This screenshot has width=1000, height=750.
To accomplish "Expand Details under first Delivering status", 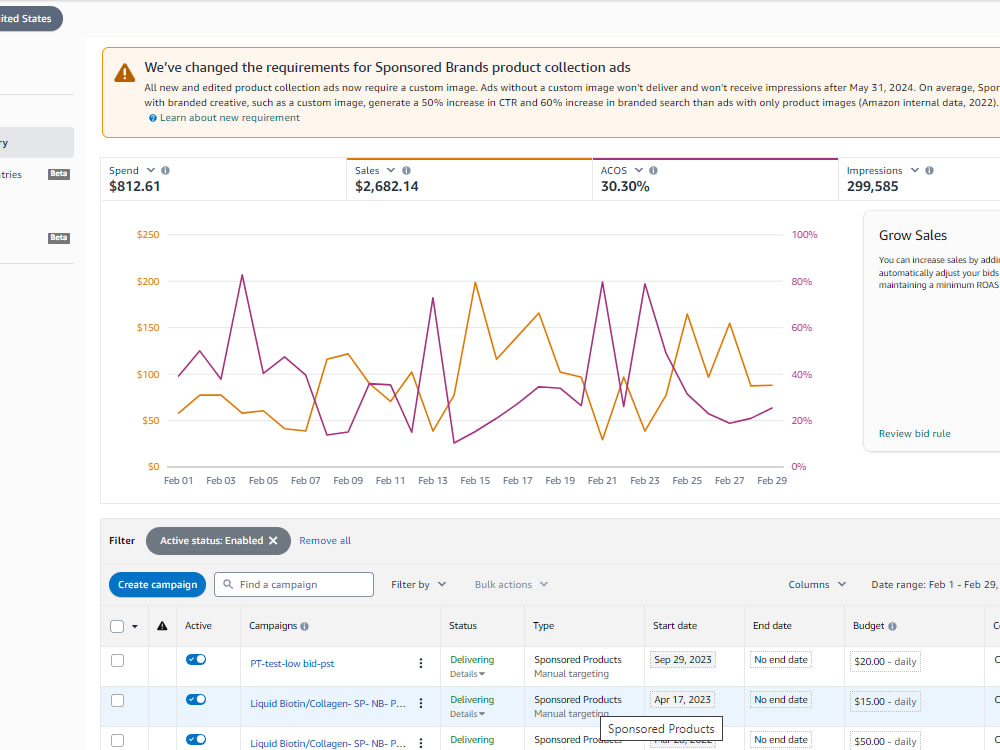I will (467, 674).
